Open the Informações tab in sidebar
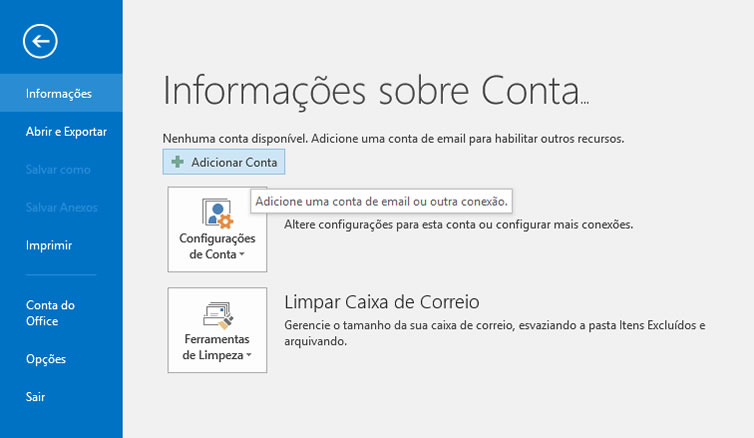754x438 pixels. tap(61, 93)
